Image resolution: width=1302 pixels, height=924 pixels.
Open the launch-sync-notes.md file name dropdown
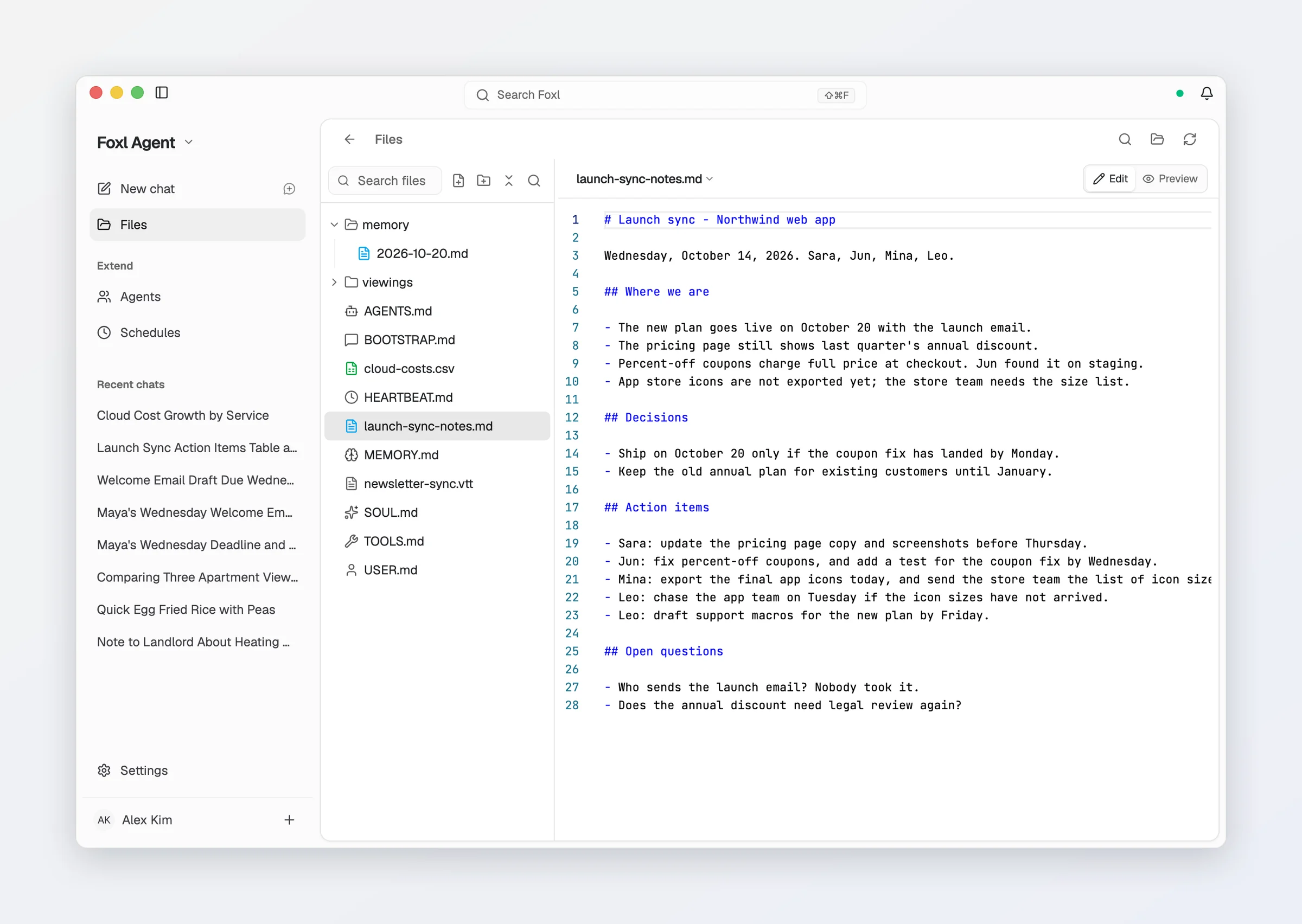point(644,178)
